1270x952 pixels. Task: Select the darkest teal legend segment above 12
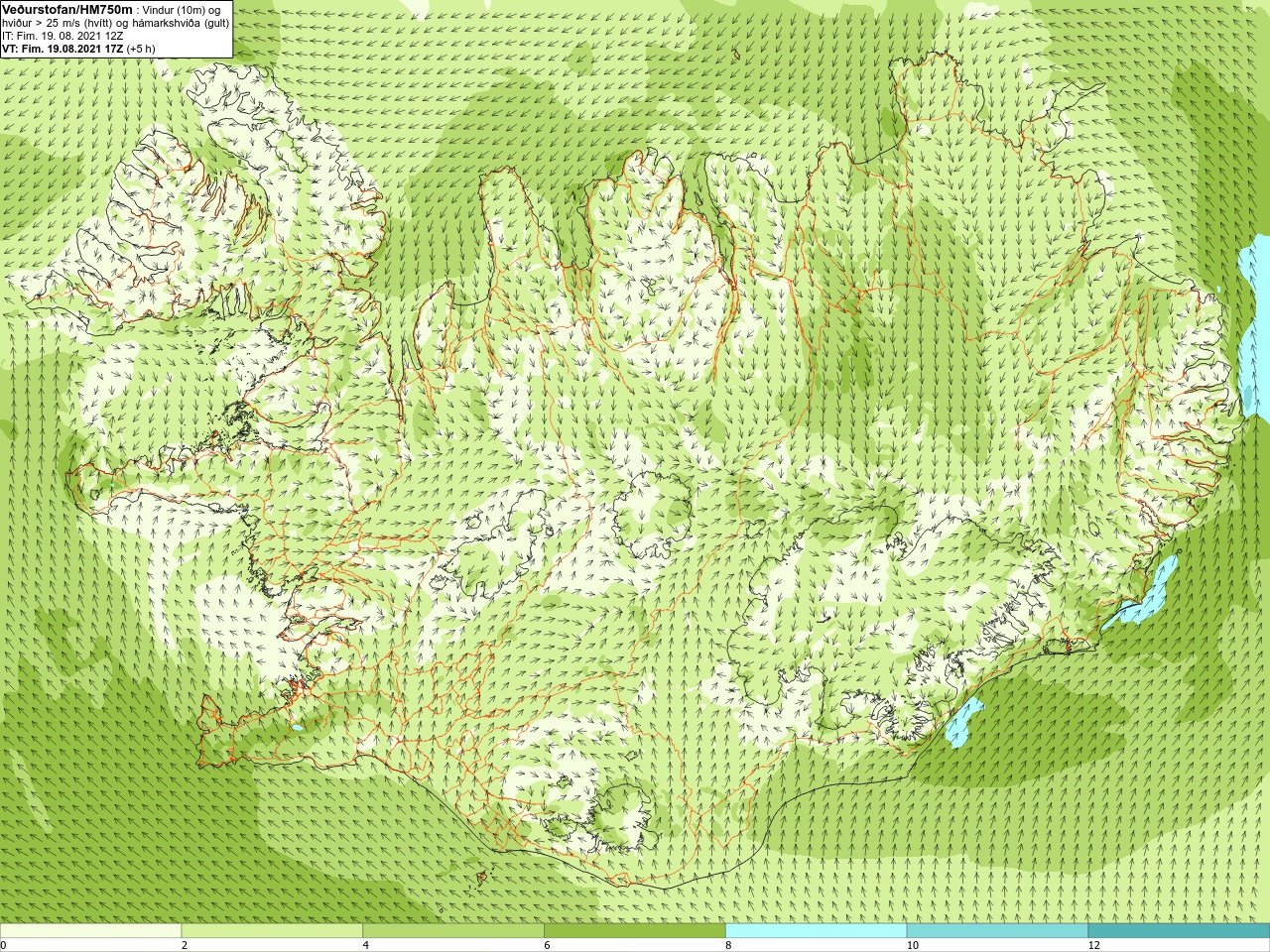pyautogui.click(x=1179, y=931)
